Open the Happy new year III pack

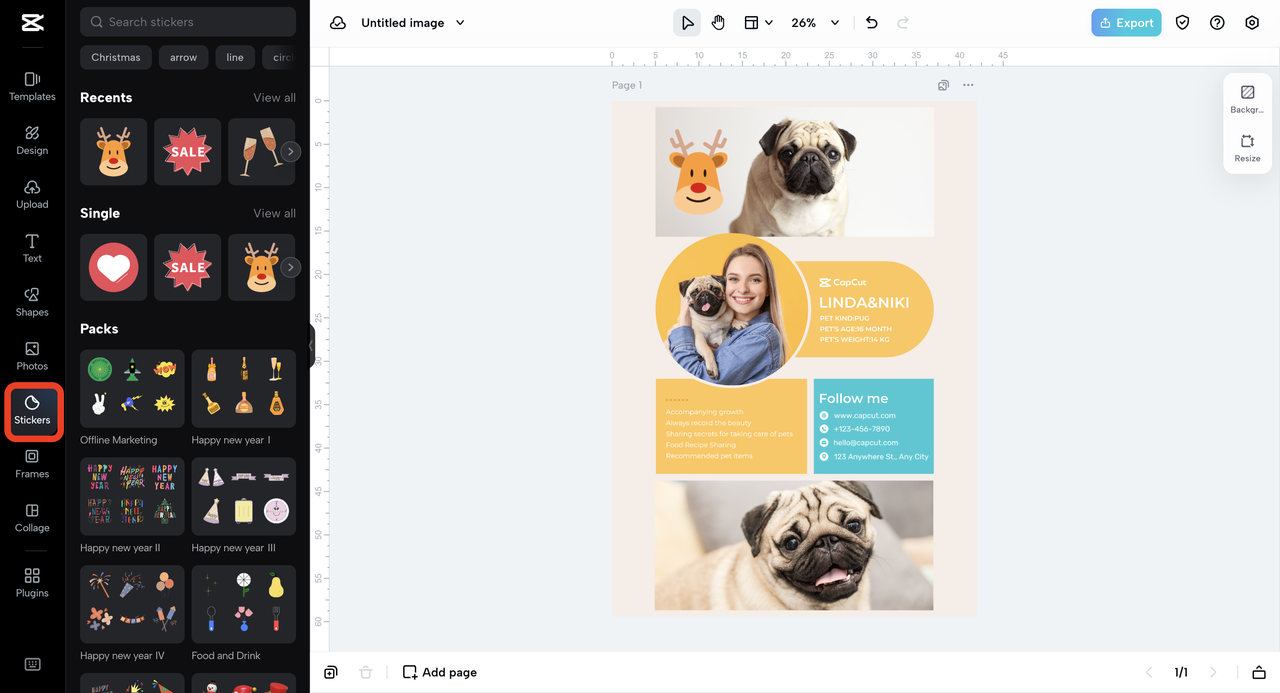pos(244,496)
